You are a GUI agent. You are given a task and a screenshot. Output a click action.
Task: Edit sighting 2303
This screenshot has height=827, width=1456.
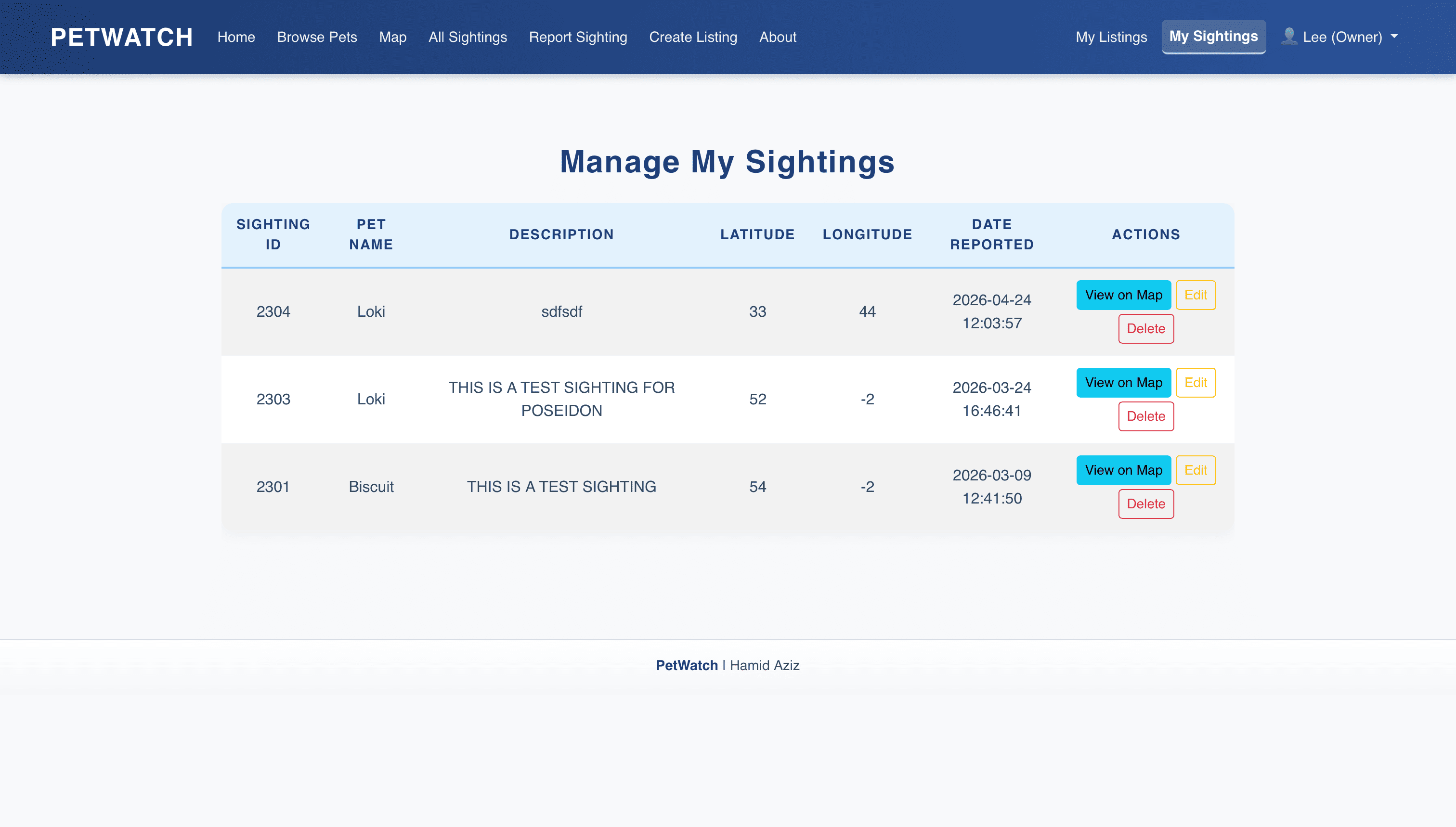coord(1195,382)
